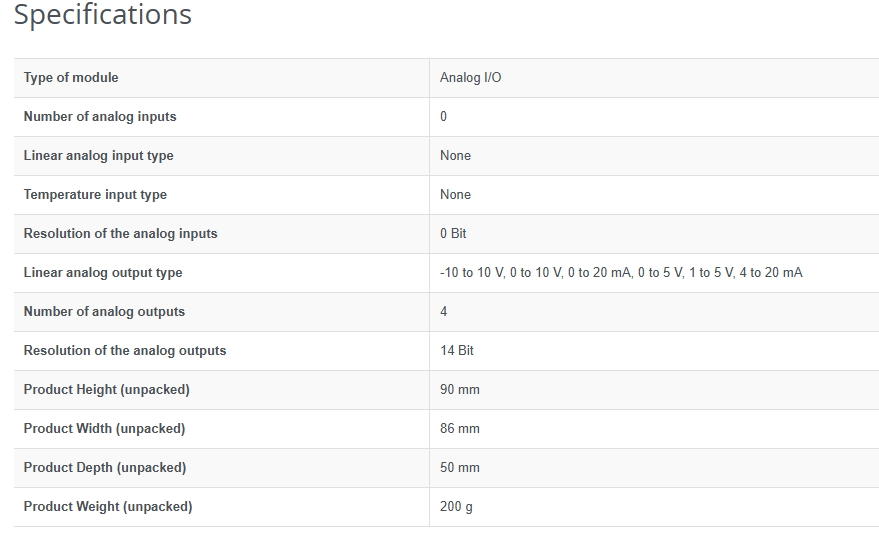This screenshot has width=879, height=544.
Task: Click the Specifications heading
Action: 102,16
